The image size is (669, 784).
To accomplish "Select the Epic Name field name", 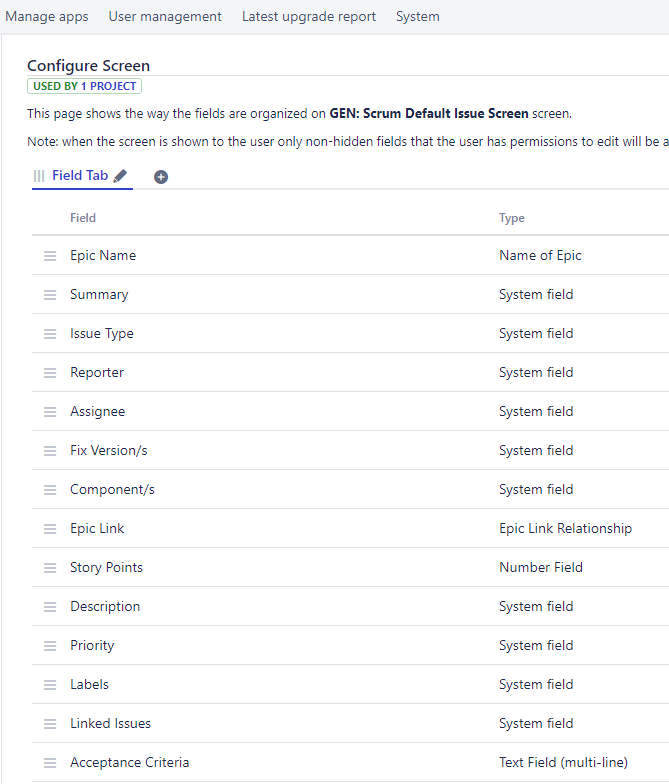I will (103, 256).
